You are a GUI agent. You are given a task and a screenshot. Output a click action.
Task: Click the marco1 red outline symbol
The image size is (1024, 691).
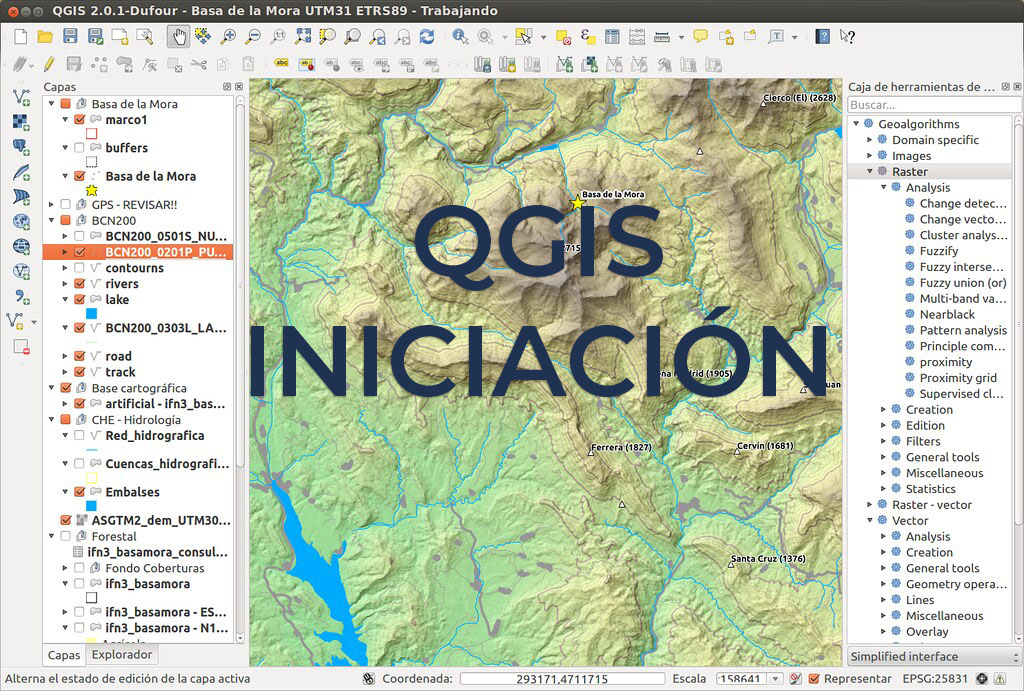tap(91, 133)
